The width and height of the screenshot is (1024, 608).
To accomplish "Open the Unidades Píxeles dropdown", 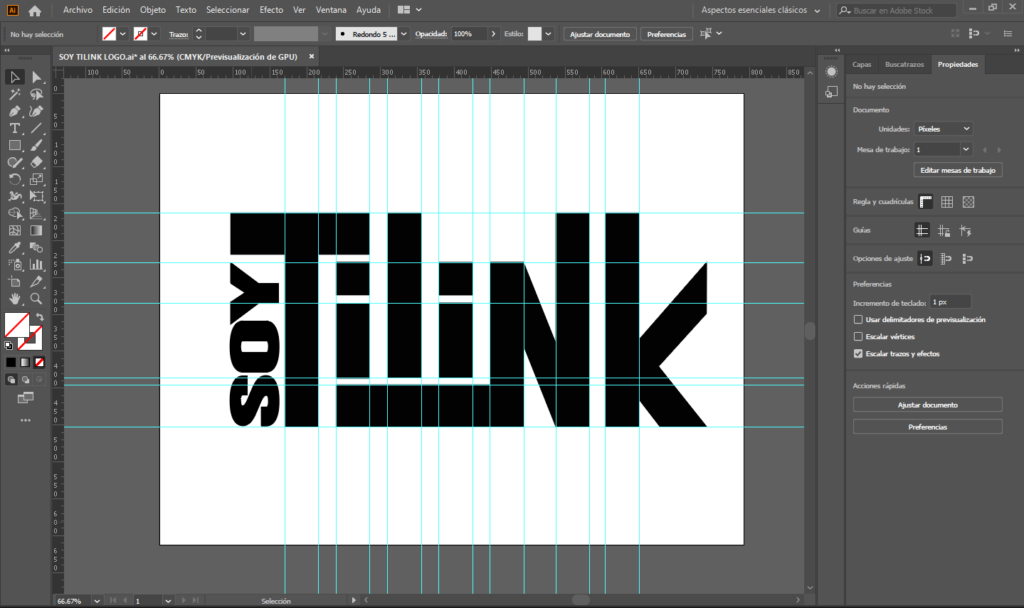I will point(943,129).
